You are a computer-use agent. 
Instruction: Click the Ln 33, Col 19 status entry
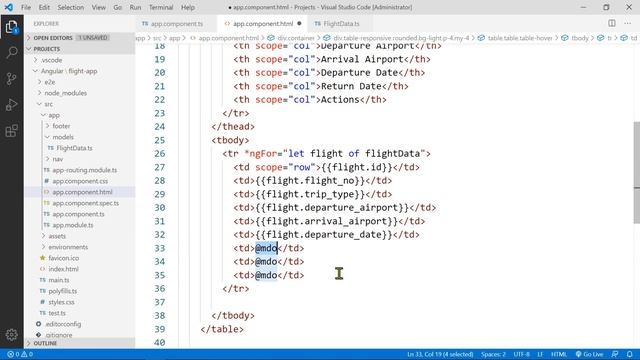pyautogui.click(x=440, y=354)
